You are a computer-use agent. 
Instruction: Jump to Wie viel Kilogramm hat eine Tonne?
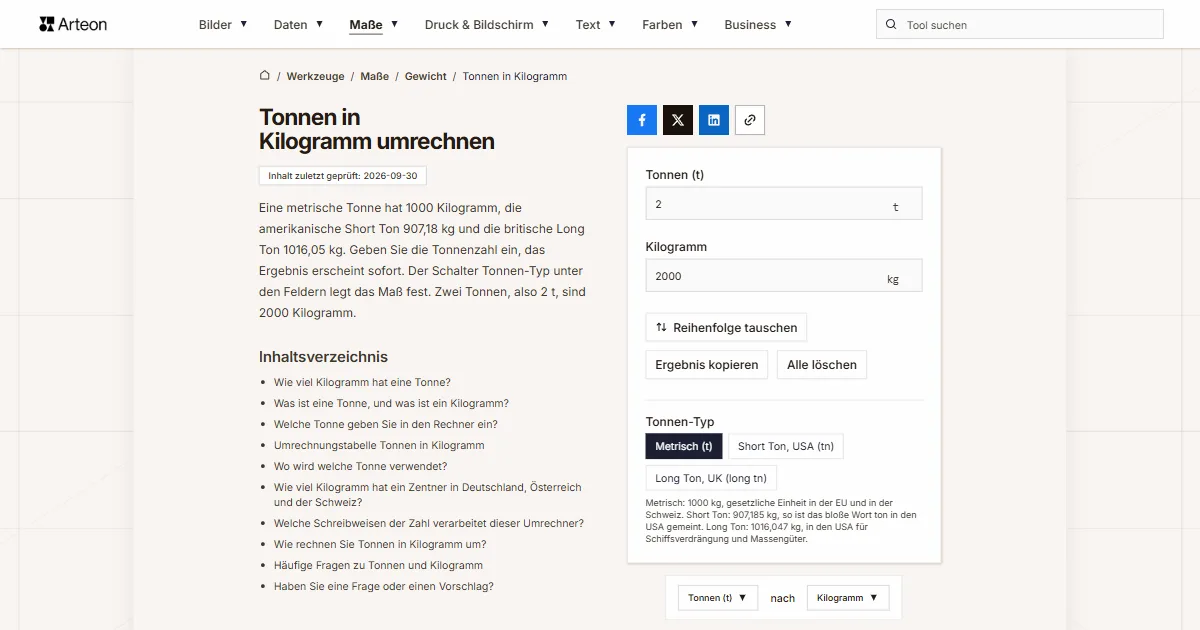pyautogui.click(x=362, y=382)
